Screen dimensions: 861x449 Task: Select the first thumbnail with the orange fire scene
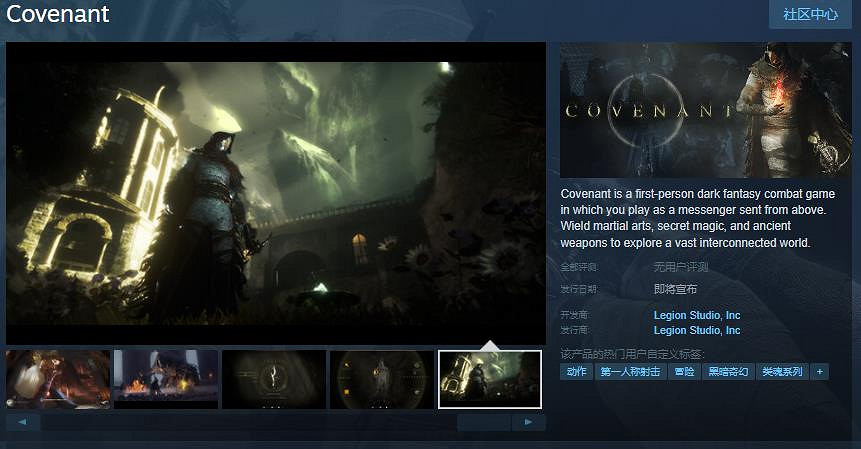click(58, 379)
